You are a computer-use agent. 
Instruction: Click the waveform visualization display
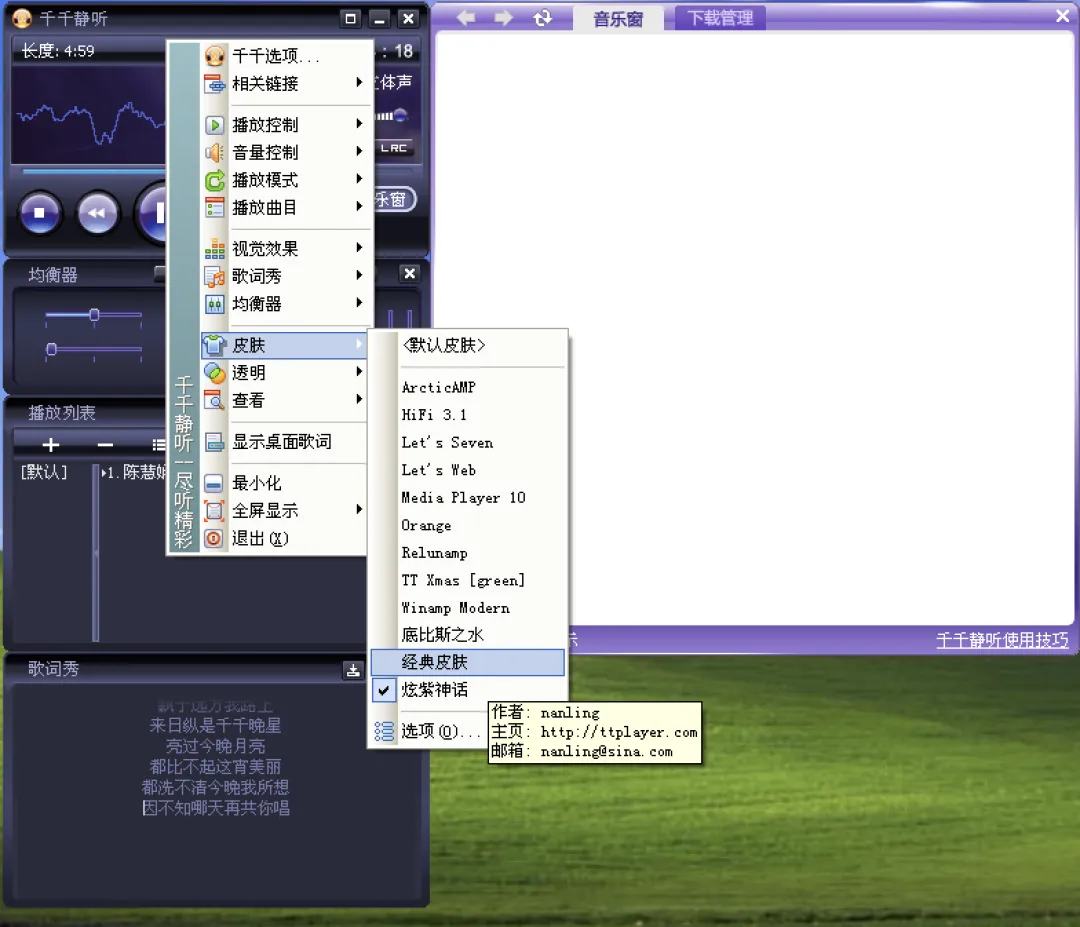(90, 114)
